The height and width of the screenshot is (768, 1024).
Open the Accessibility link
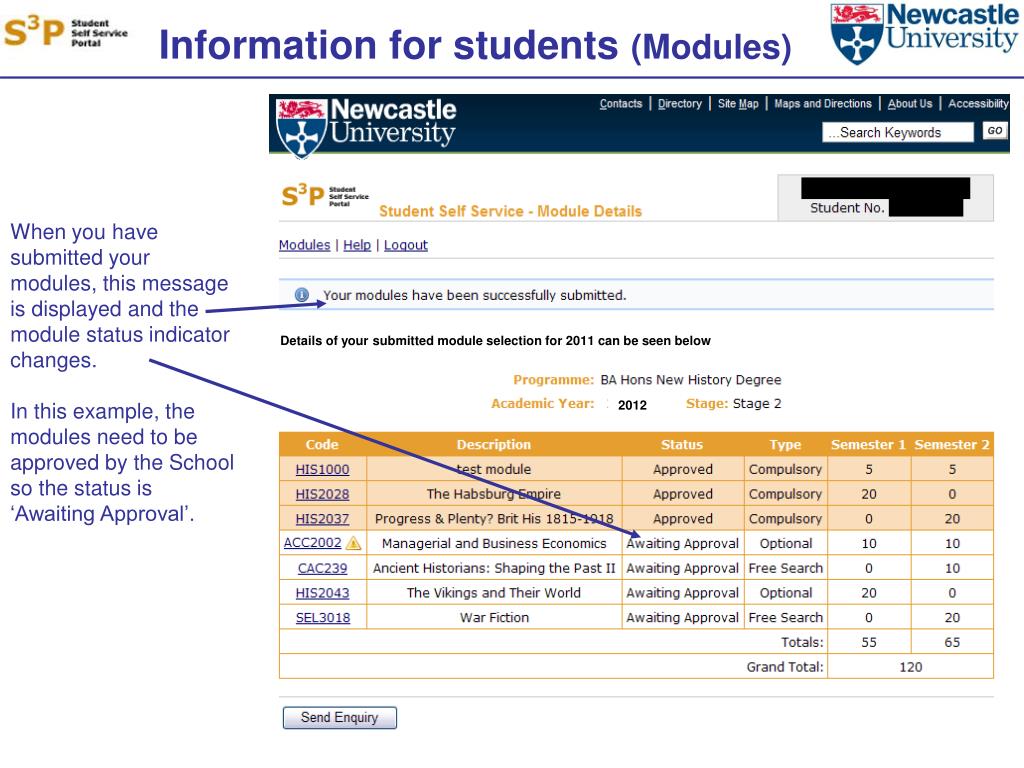(x=978, y=103)
